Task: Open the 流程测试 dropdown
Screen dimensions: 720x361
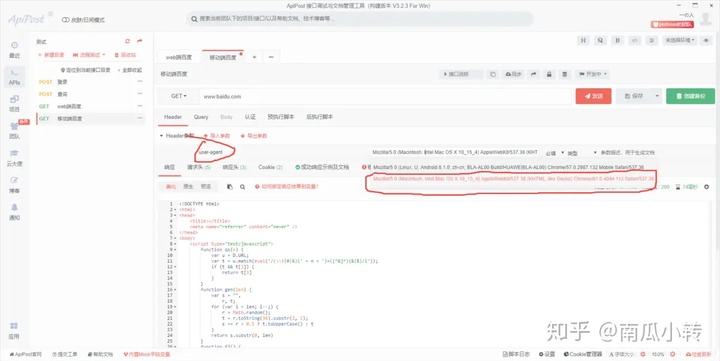Action: tap(89, 55)
